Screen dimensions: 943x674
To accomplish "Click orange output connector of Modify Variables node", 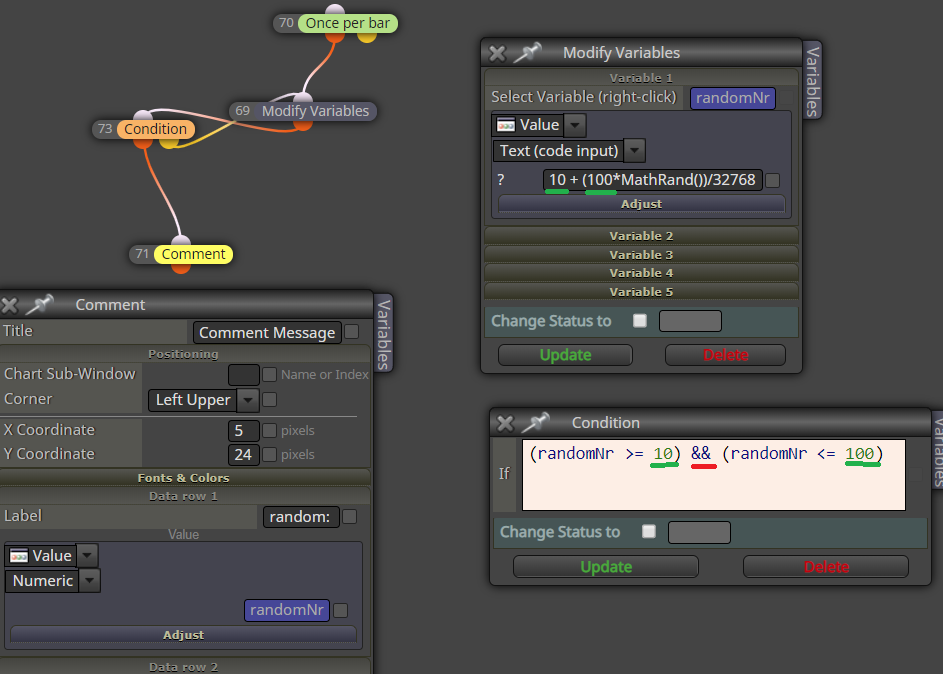I will [303, 125].
